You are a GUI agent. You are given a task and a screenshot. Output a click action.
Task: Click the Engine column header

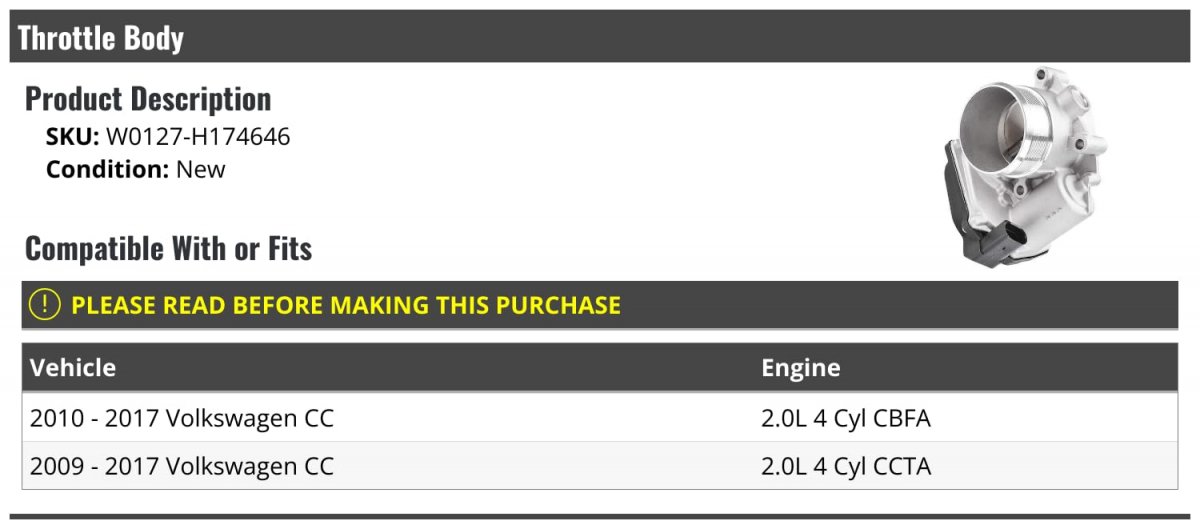tap(801, 368)
